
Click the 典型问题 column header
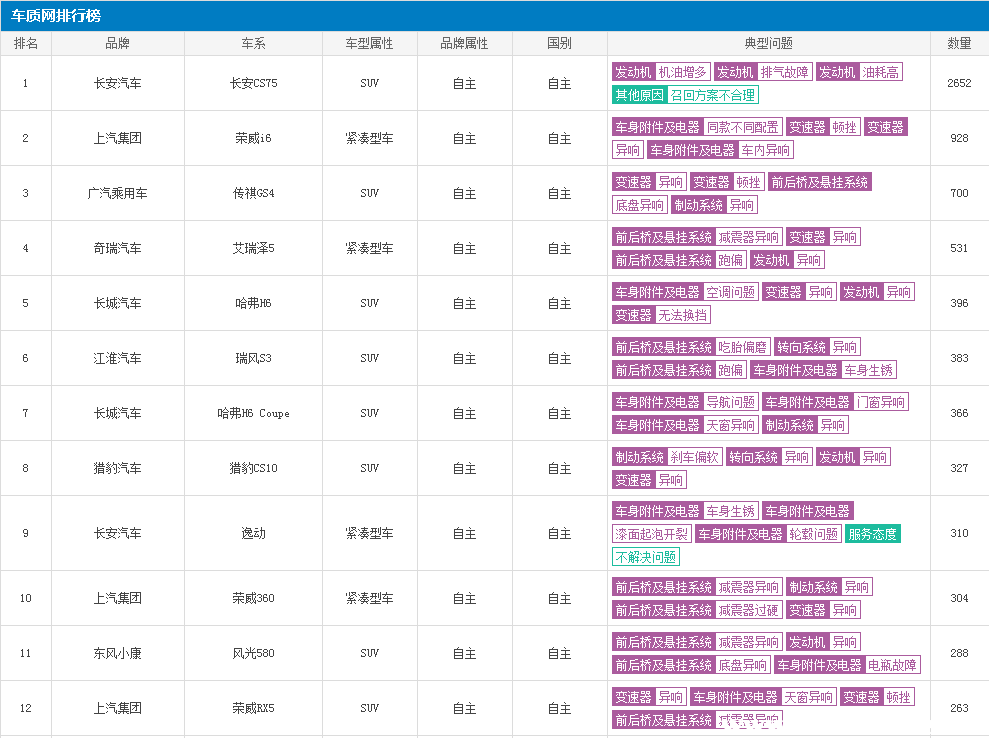pyautogui.click(x=768, y=44)
